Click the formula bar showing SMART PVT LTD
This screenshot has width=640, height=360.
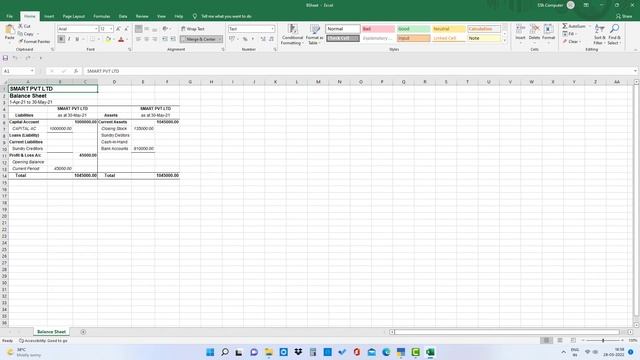pyautogui.click(x=358, y=71)
